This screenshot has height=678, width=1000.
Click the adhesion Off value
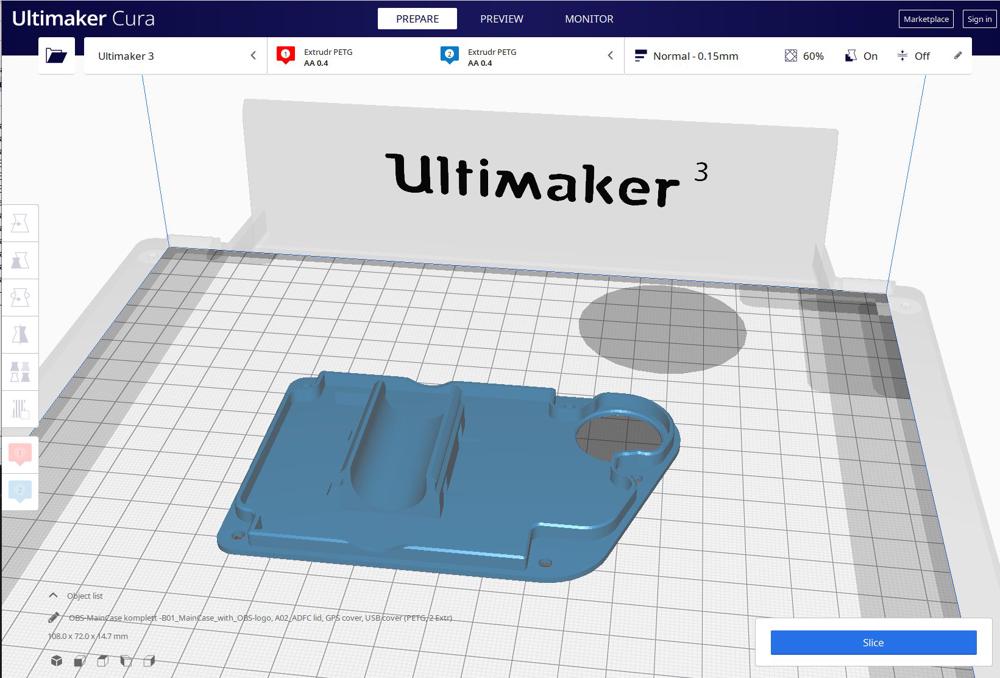tap(922, 56)
